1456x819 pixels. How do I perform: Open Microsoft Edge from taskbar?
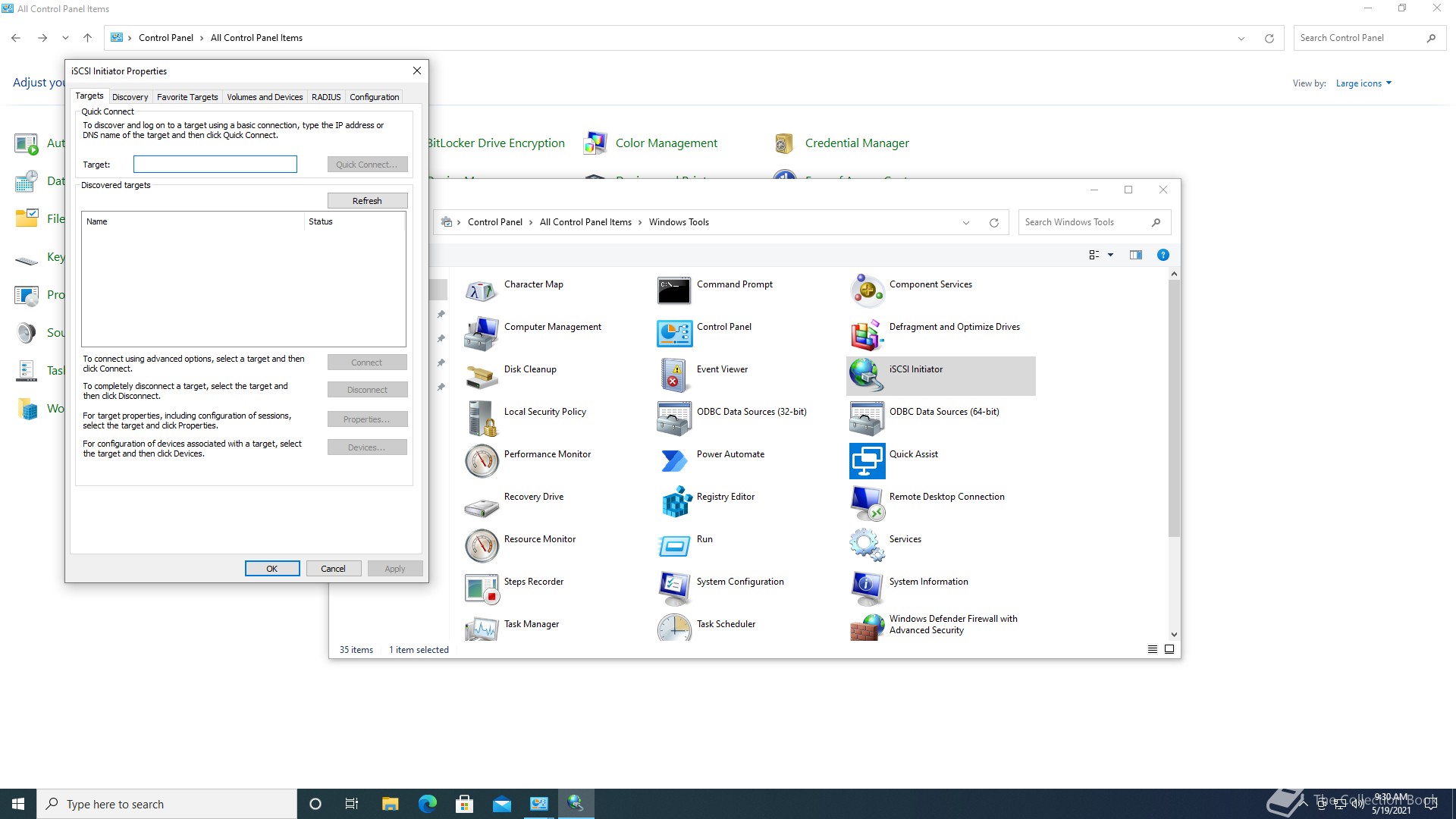click(428, 804)
